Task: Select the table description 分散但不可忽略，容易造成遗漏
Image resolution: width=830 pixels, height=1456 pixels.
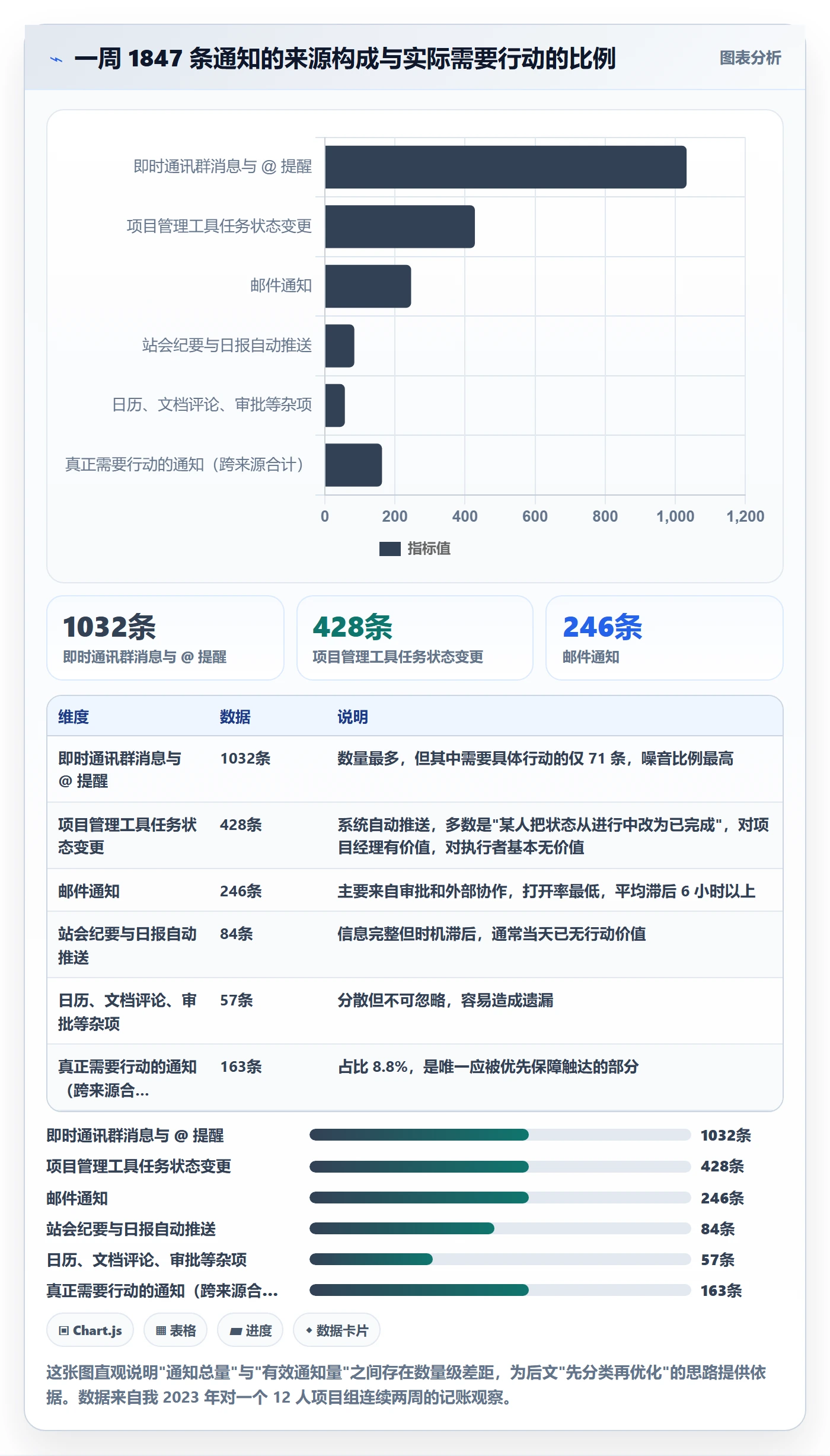Action: pyautogui.click(x=445, y=1000)
